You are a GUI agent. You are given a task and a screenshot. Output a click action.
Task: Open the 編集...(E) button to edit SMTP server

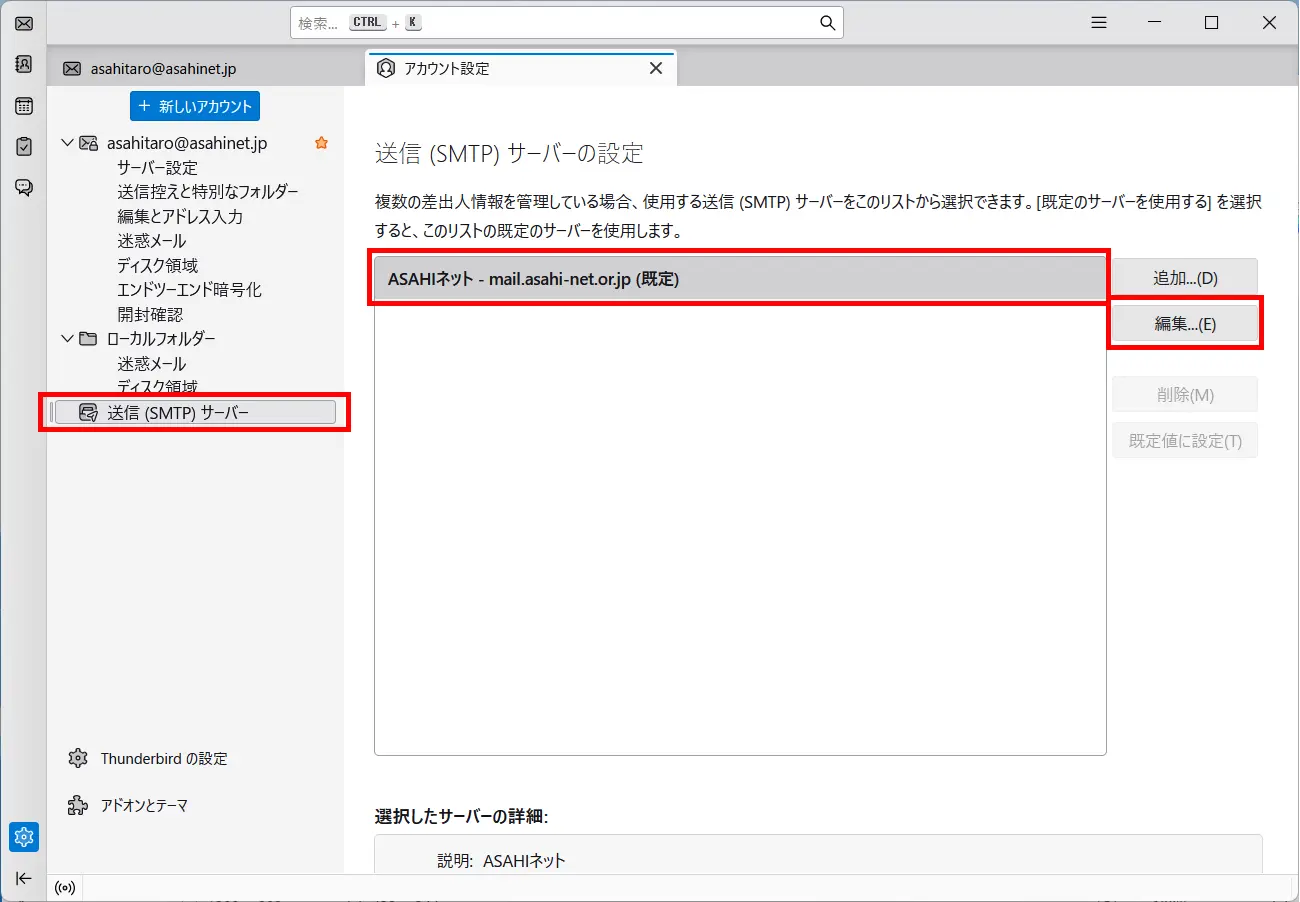(x=1184, y=322)
